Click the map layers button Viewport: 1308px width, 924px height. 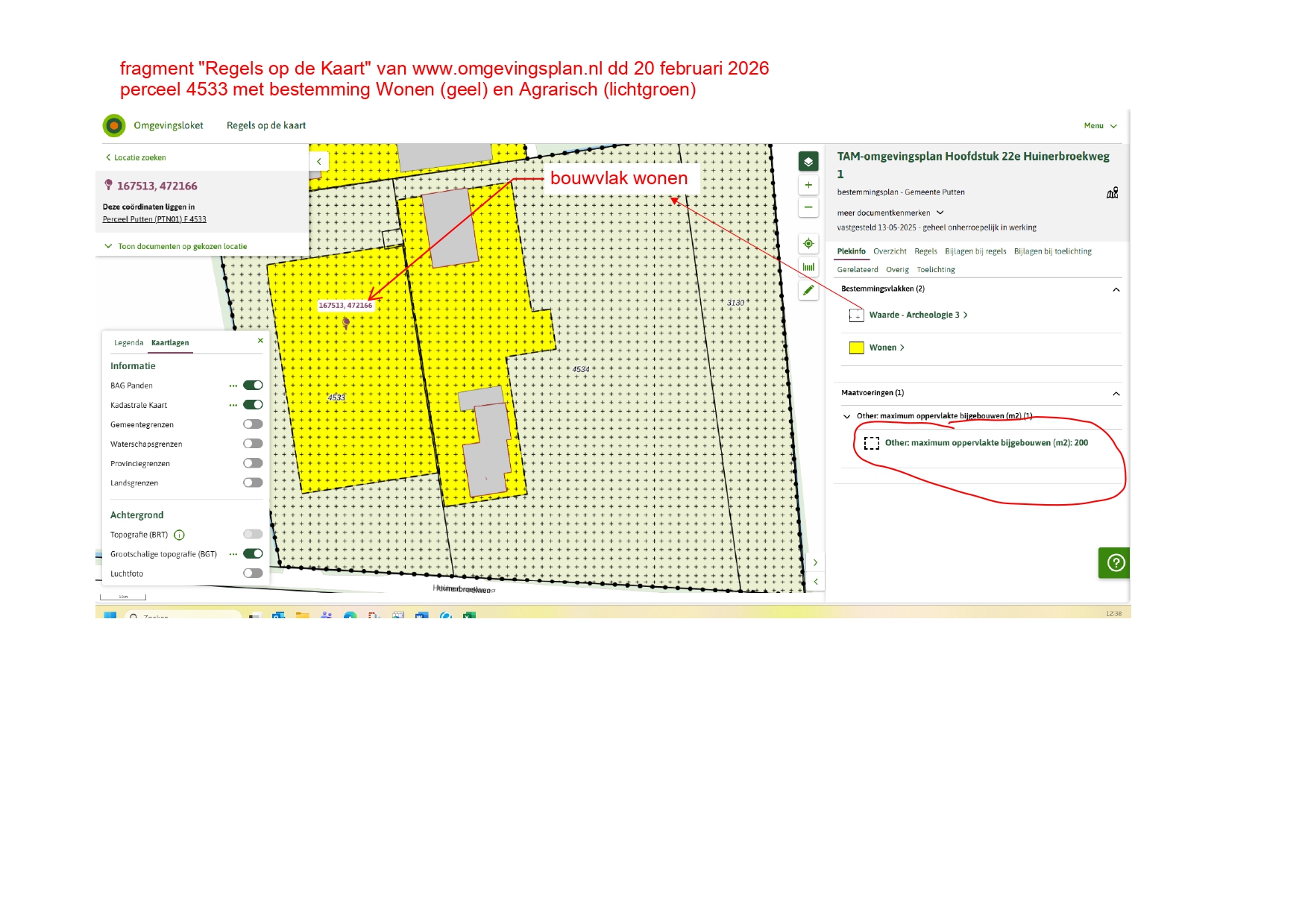tap(808, 161)
